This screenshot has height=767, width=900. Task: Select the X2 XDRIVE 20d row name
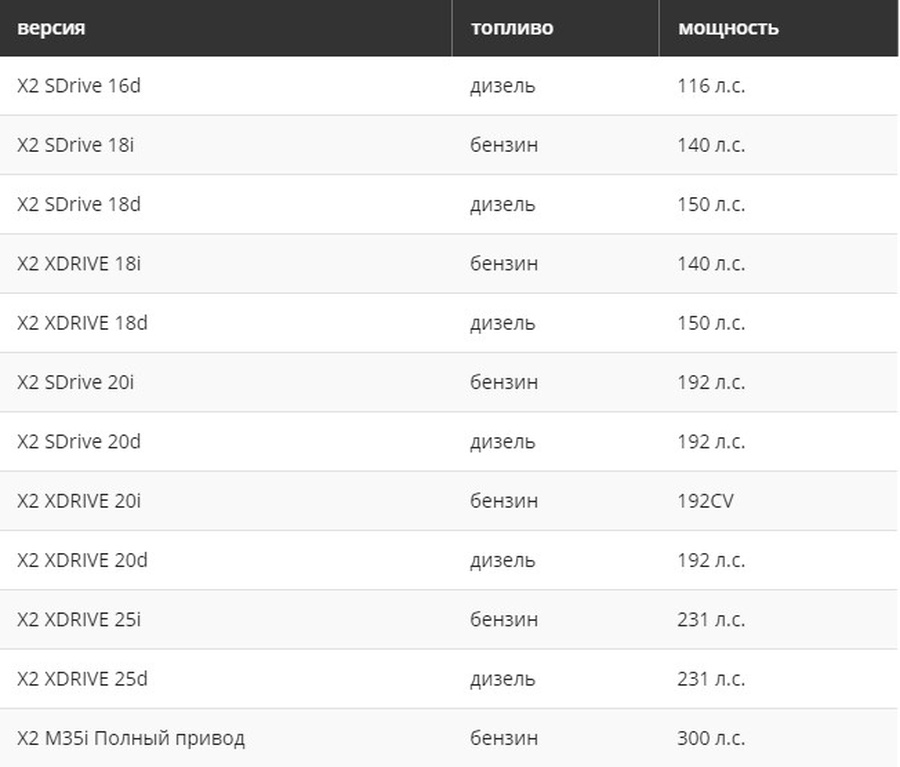(82, 560)
